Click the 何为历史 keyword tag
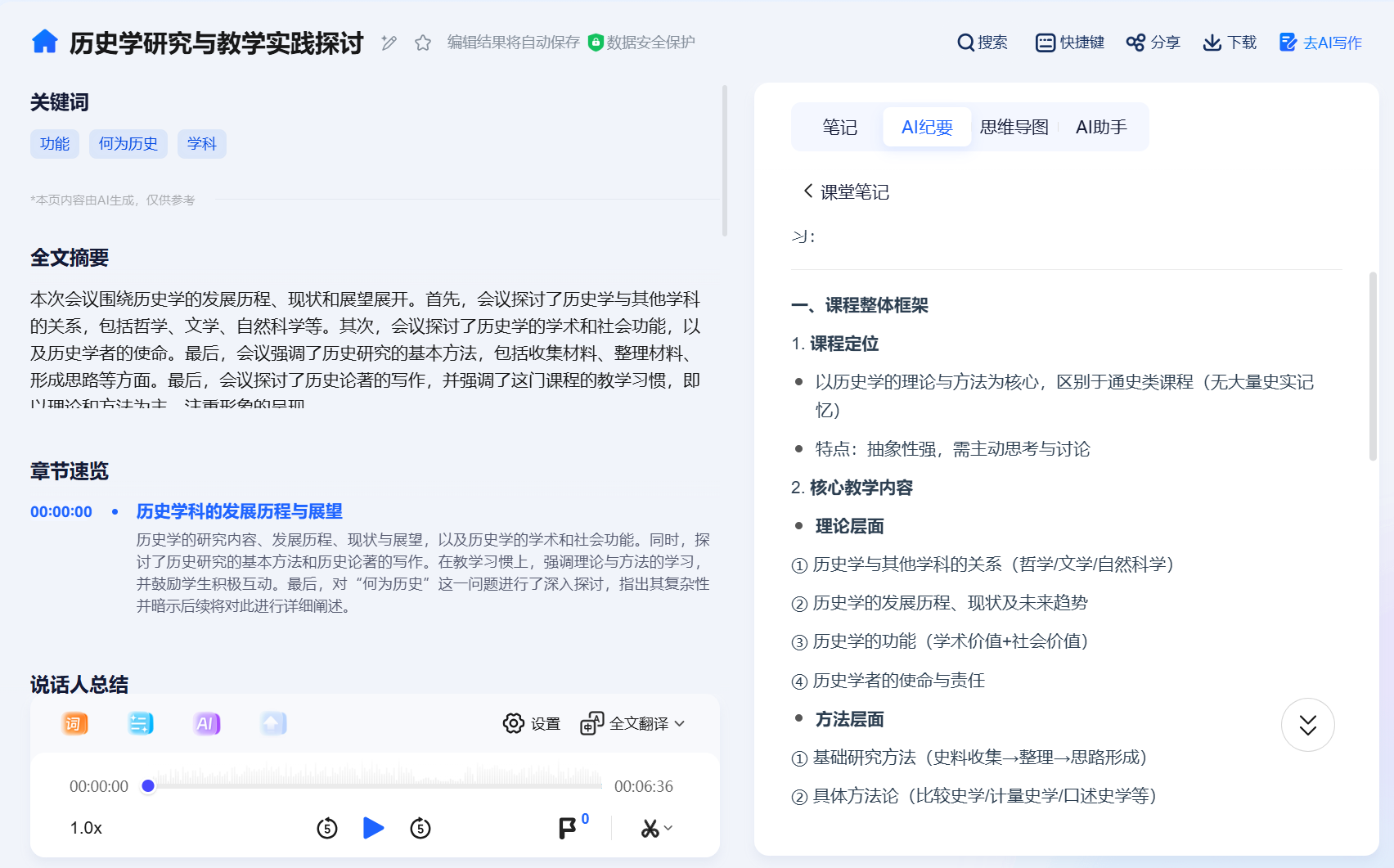1394x868 pixels. point(128,144)
